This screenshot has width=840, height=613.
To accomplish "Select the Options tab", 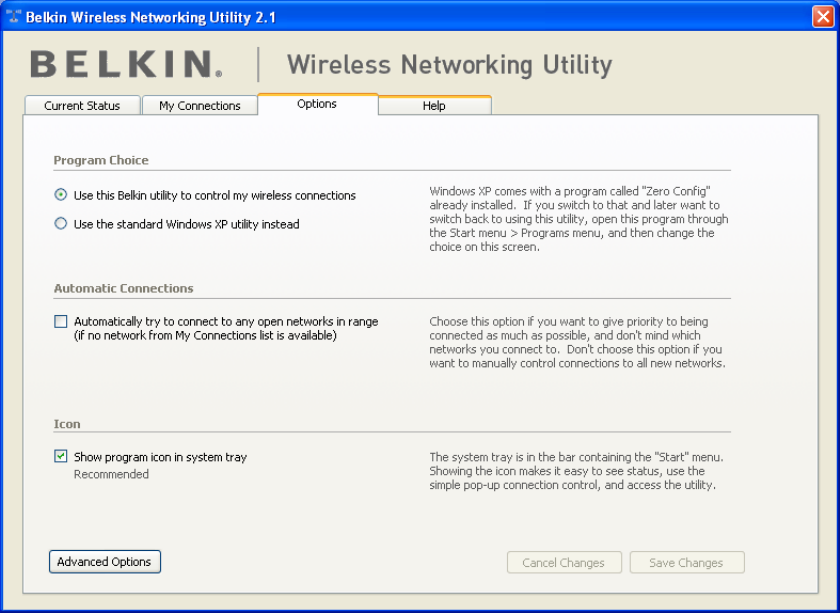I will (317, 104).
